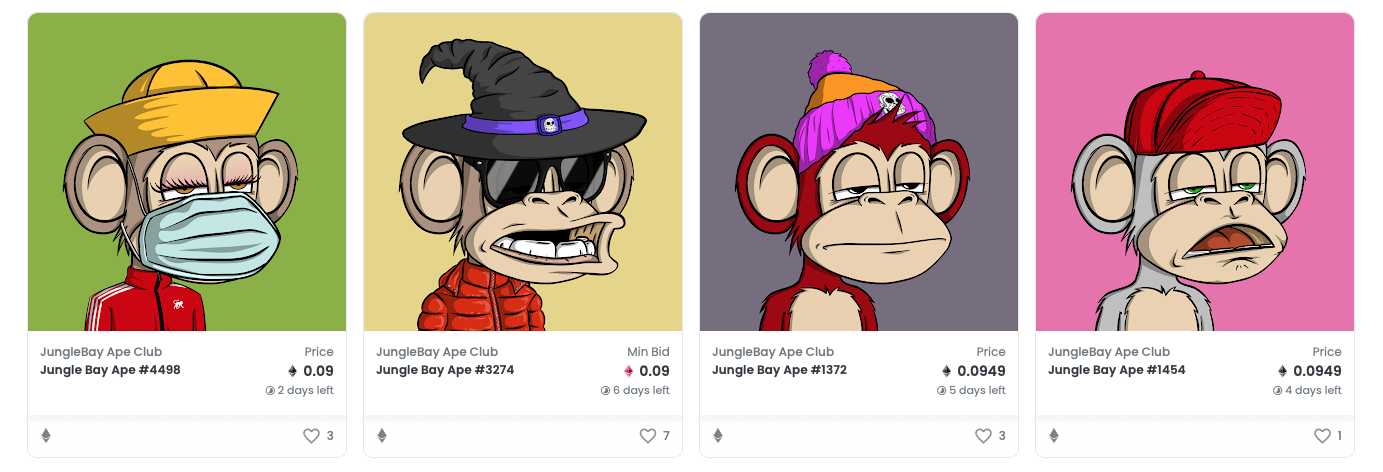
Task: Favorite Jungle Bay Ape #3274 with heart
Action: tap(646, 436)
